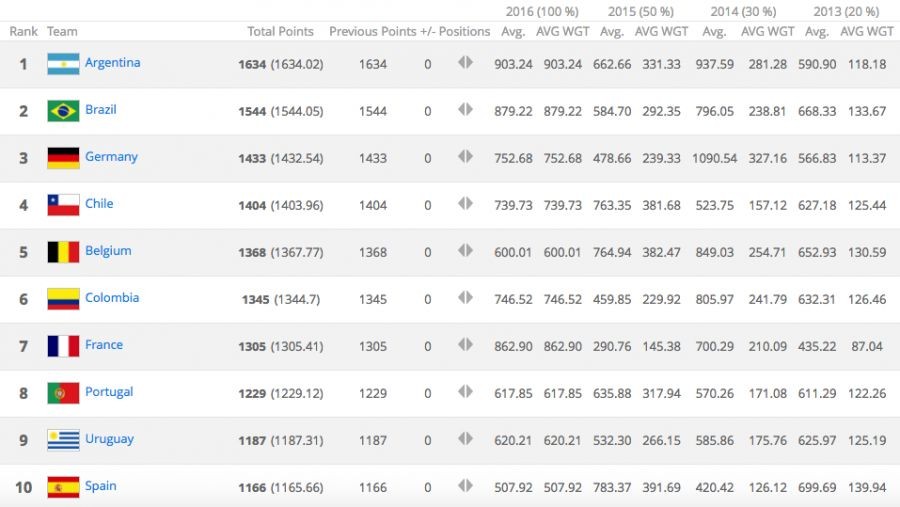The image size is (900, 507).
Task: Click the Colombia flag icon
Action: (63, 299)
